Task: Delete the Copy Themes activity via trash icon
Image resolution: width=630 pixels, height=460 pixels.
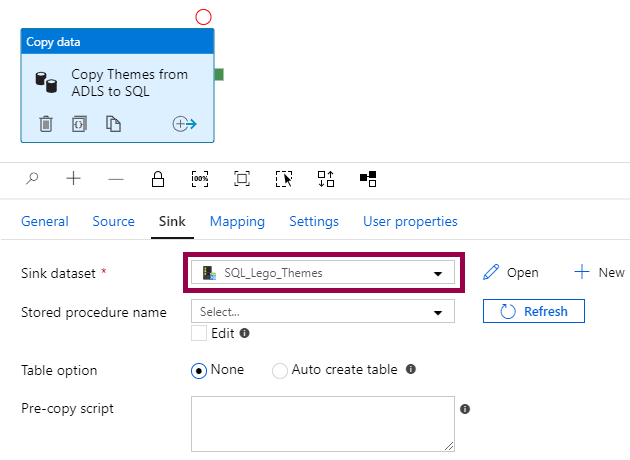Action: [x=46, y=124]
